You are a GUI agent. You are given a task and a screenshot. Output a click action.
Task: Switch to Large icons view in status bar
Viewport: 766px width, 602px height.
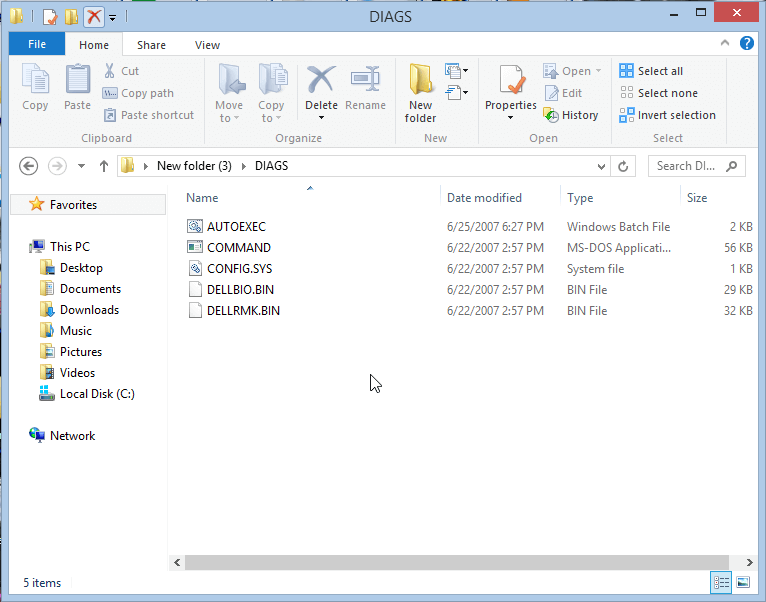coord(743,582)
